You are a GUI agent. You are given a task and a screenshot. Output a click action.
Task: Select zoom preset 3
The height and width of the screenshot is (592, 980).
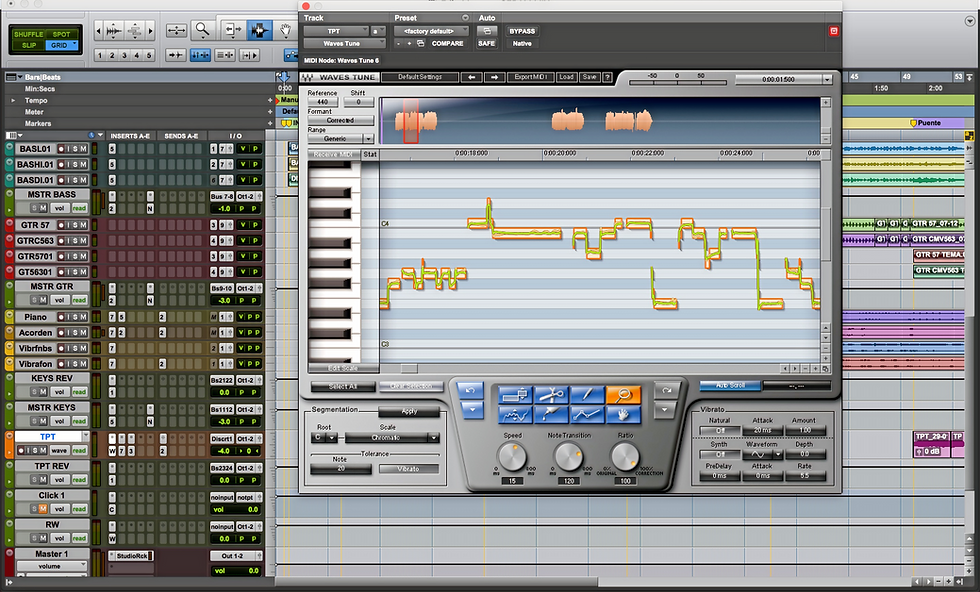pos(124,55)
